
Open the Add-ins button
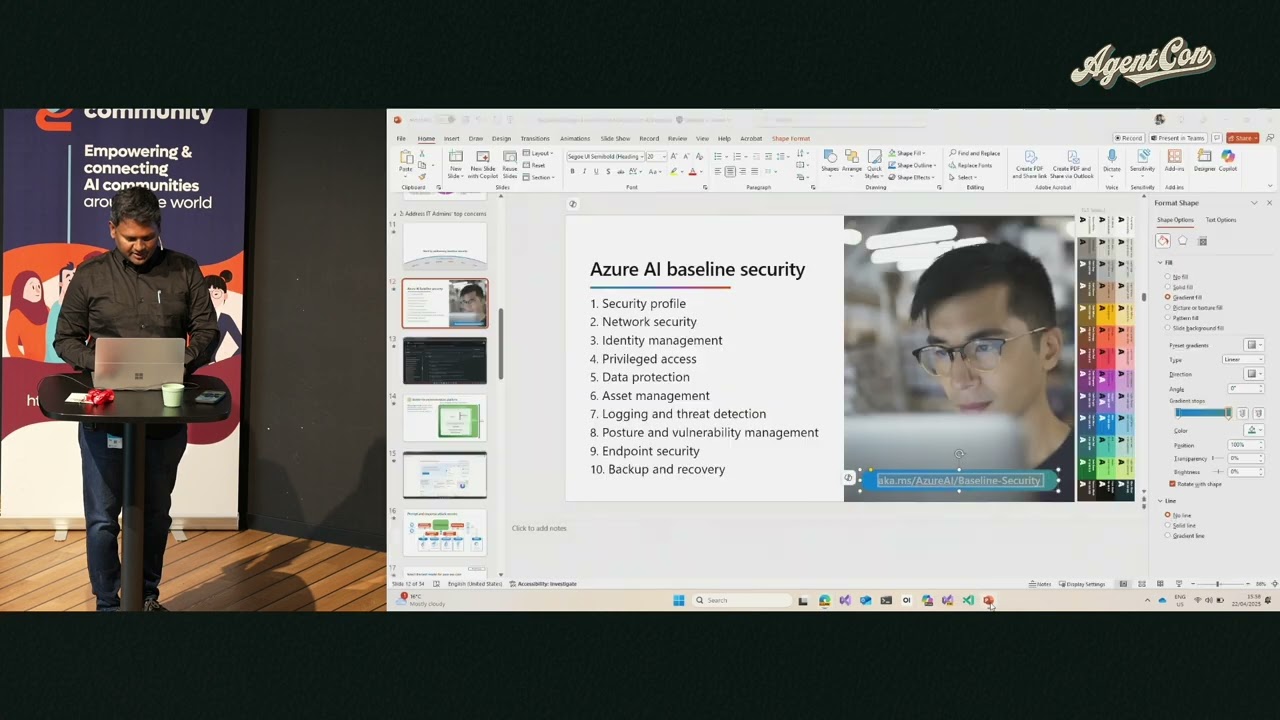tap(1174, 161)
